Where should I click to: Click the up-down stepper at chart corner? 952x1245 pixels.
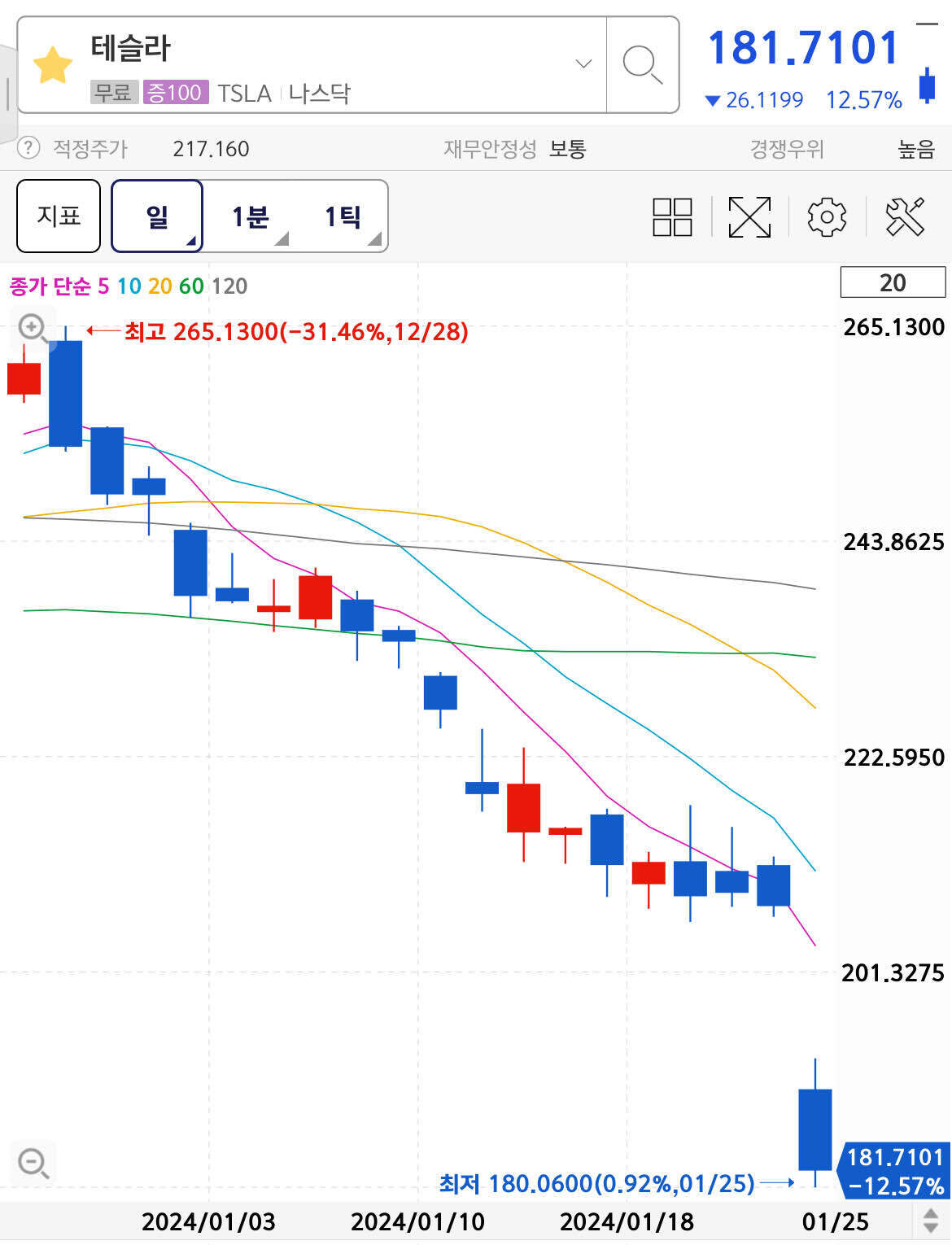[931, 1221]
